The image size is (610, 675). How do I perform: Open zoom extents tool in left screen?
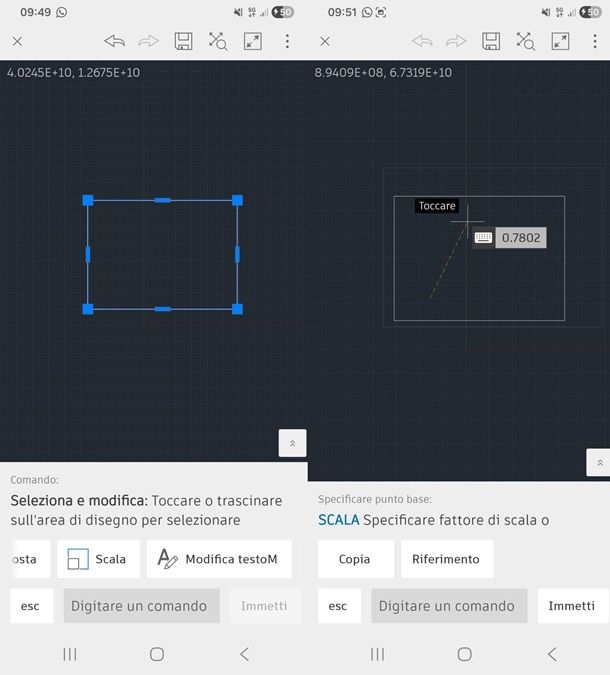pyautogui.click(x=218, y=41)
